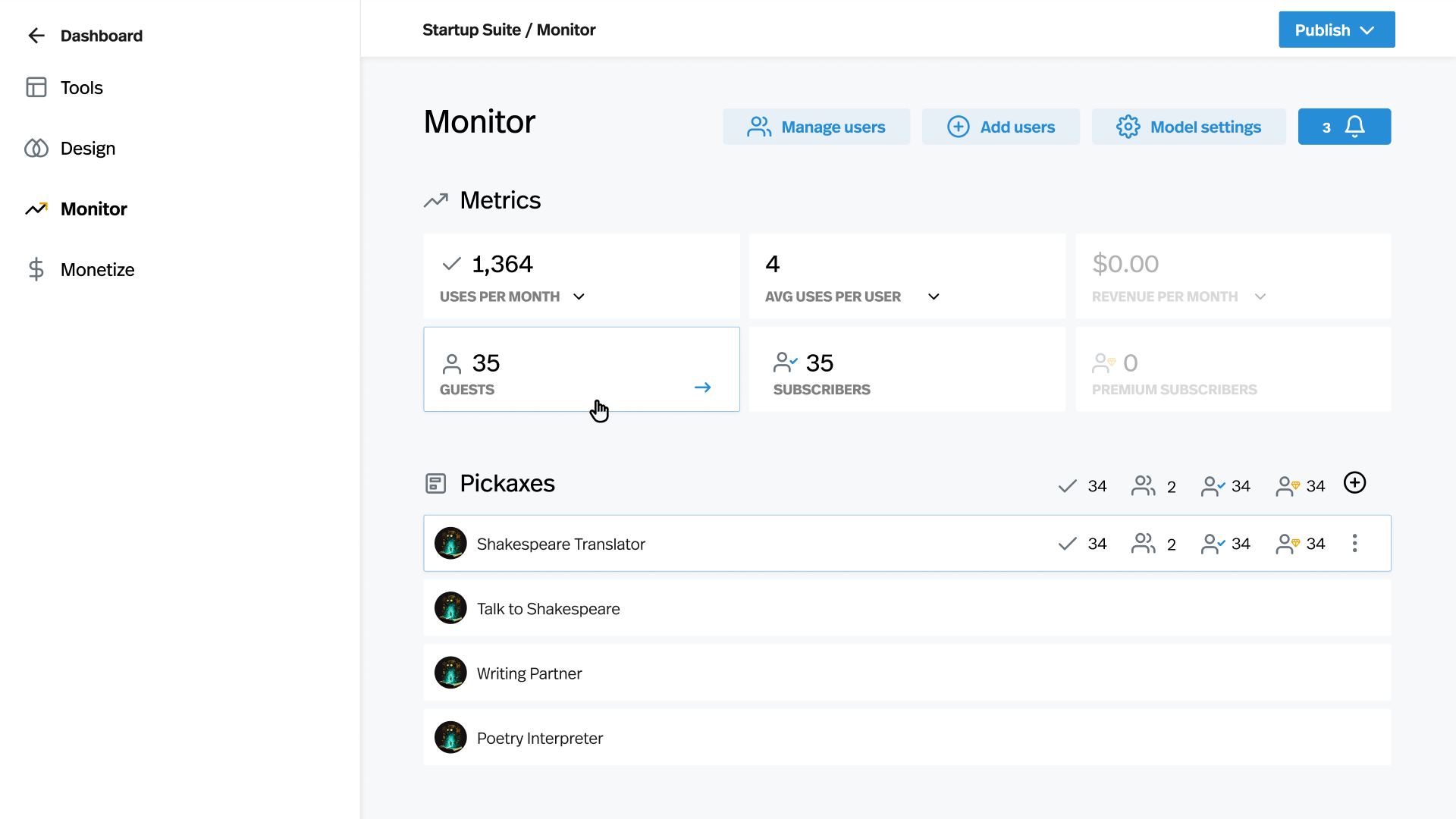Viewport: 1456px width, 819px height.
Task: Select the Talk to Shakespeare row
Action: 906,609
